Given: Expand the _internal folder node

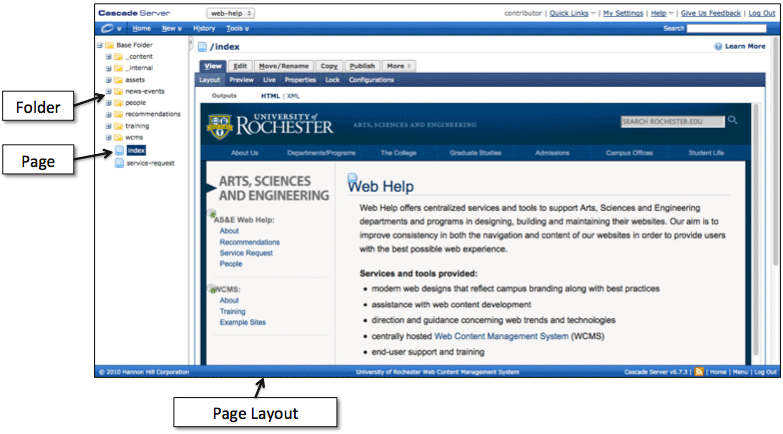Looking at the screenshot, I should (x=108, y=68).
